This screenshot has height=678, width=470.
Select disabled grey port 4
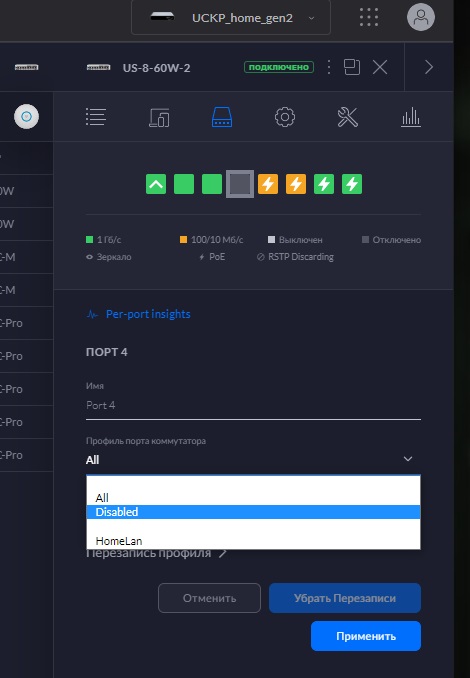pos(240,184)
